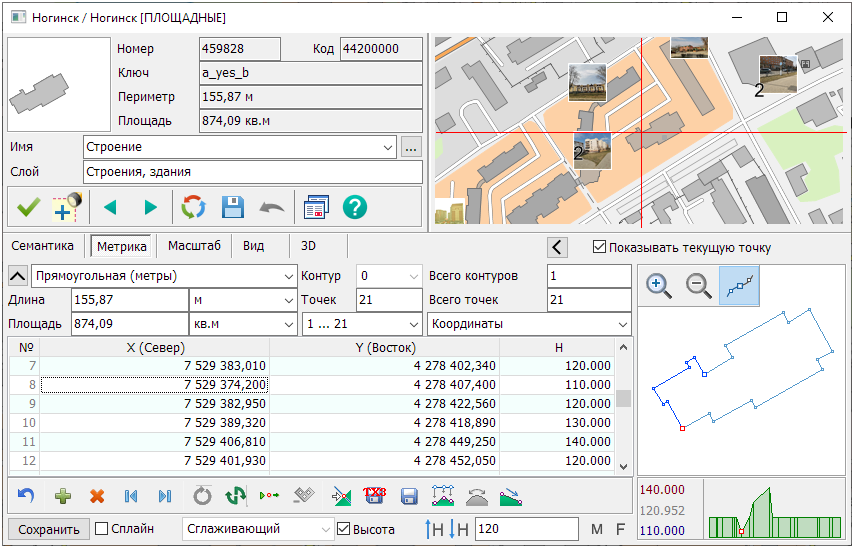
Task: Zoom in on the contour preview
Action: 659,286
